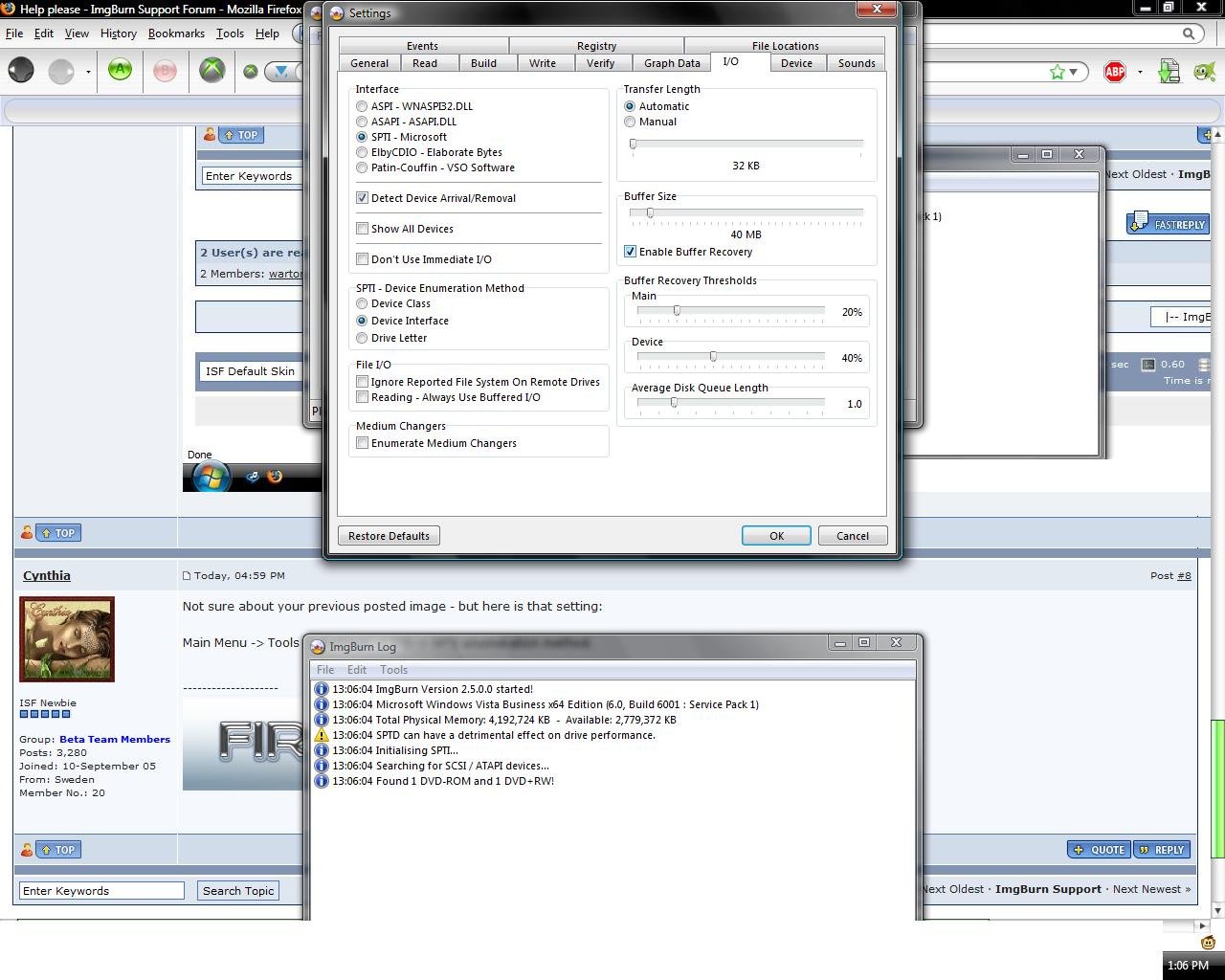This screenshot has height=980, width=1225.
Task: Click the green A toolbar button
Action: point(120,70)
